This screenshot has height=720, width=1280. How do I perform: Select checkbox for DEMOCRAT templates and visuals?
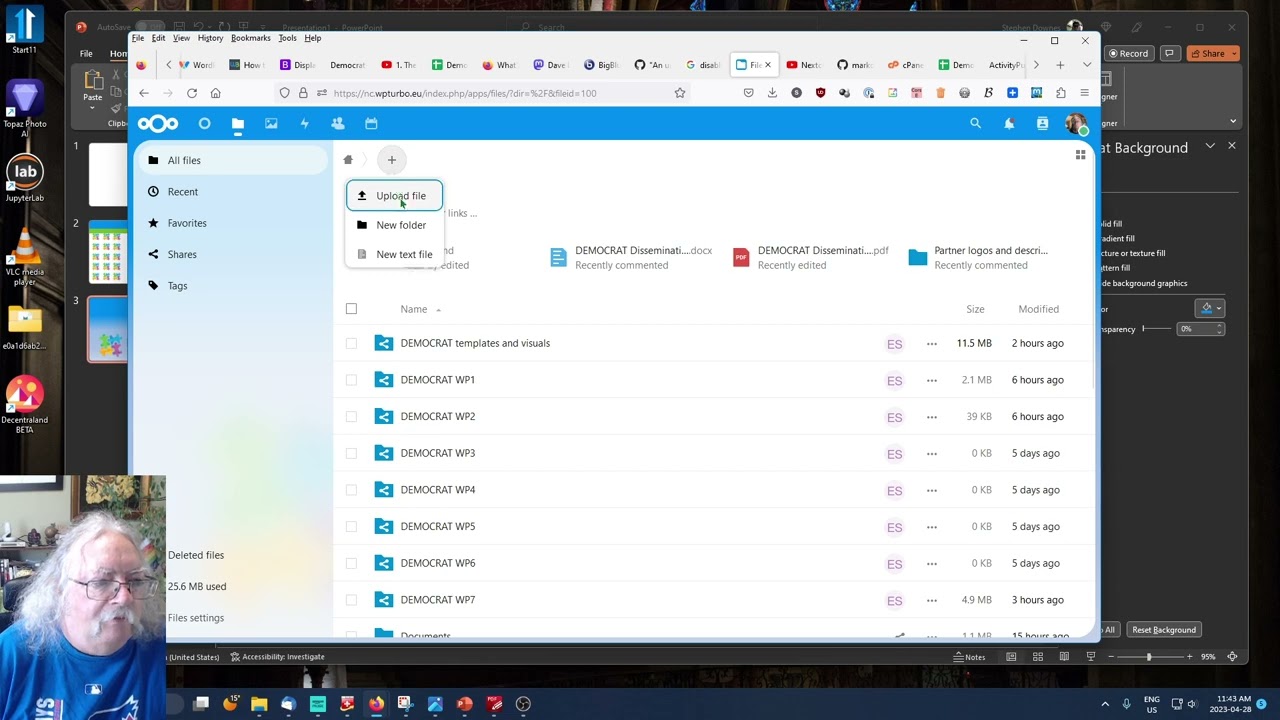[x=351, y=343]
